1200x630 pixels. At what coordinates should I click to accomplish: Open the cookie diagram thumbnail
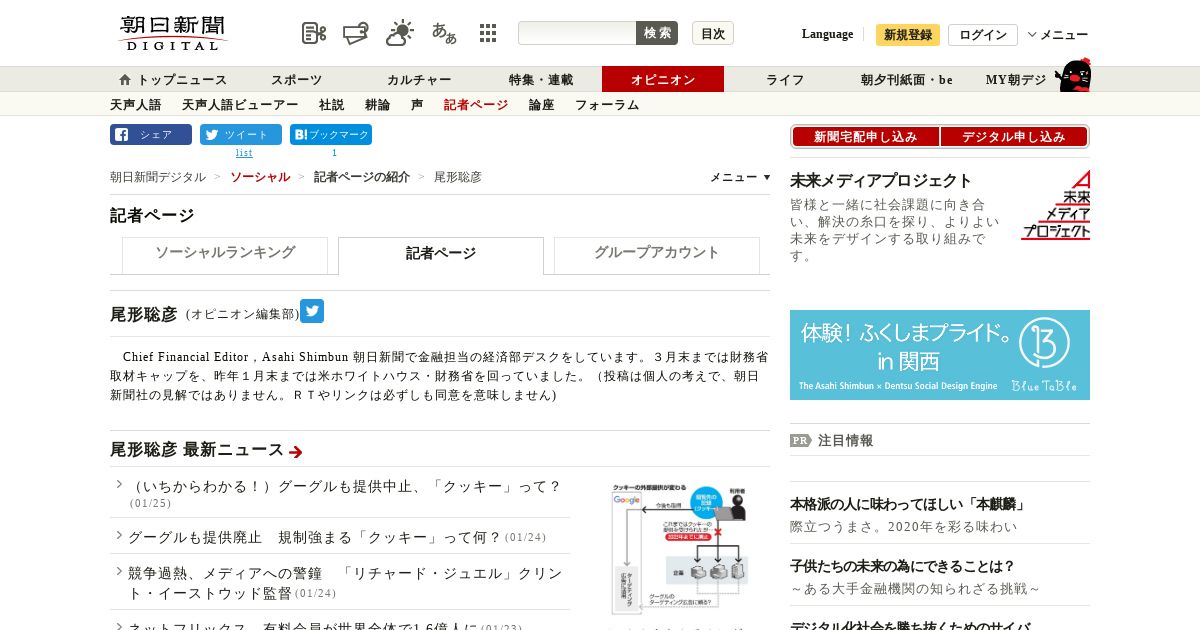point(678,549)
